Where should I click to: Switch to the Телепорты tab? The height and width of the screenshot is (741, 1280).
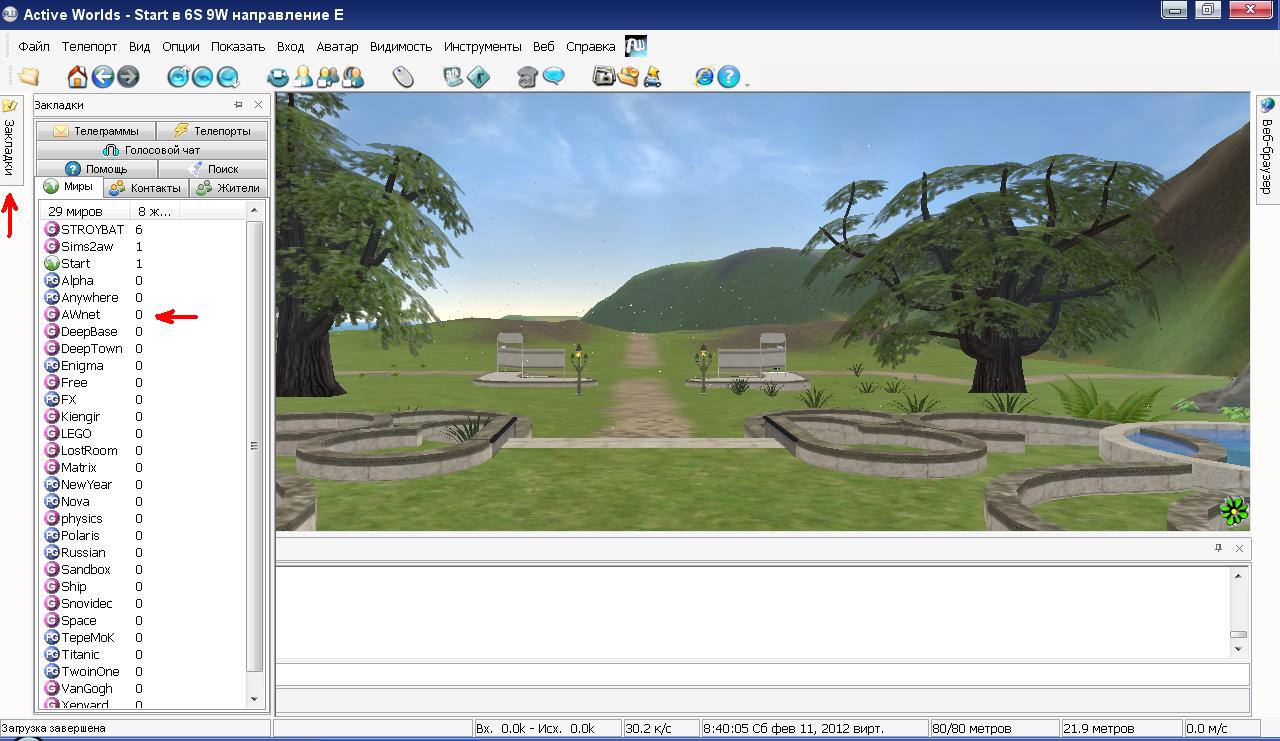[212, 131]
